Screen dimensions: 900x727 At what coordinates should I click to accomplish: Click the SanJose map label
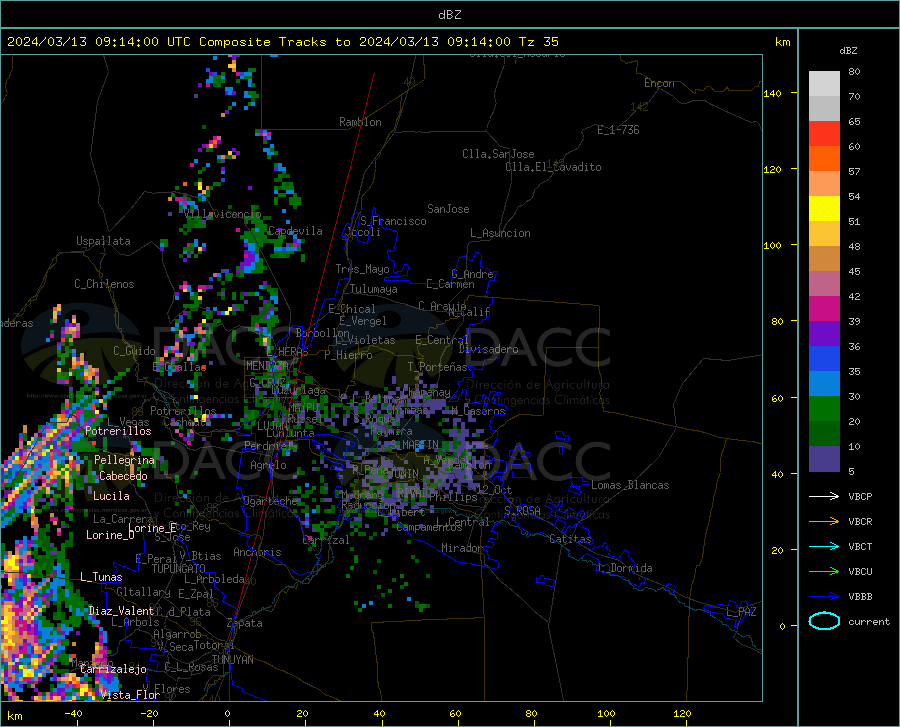pyautogui.click(x=448, y=209)
